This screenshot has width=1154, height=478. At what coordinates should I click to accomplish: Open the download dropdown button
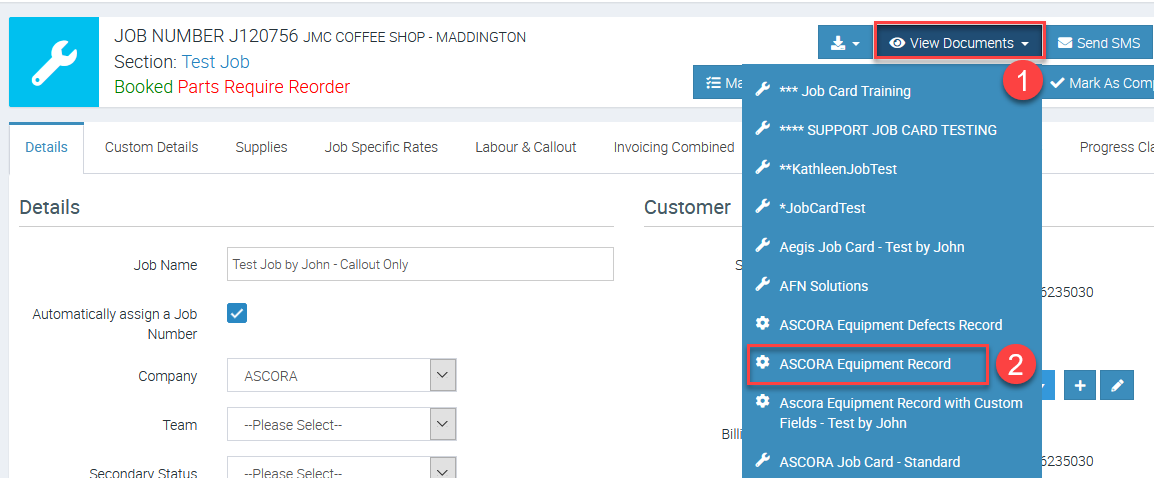click(x=844, y=43)
